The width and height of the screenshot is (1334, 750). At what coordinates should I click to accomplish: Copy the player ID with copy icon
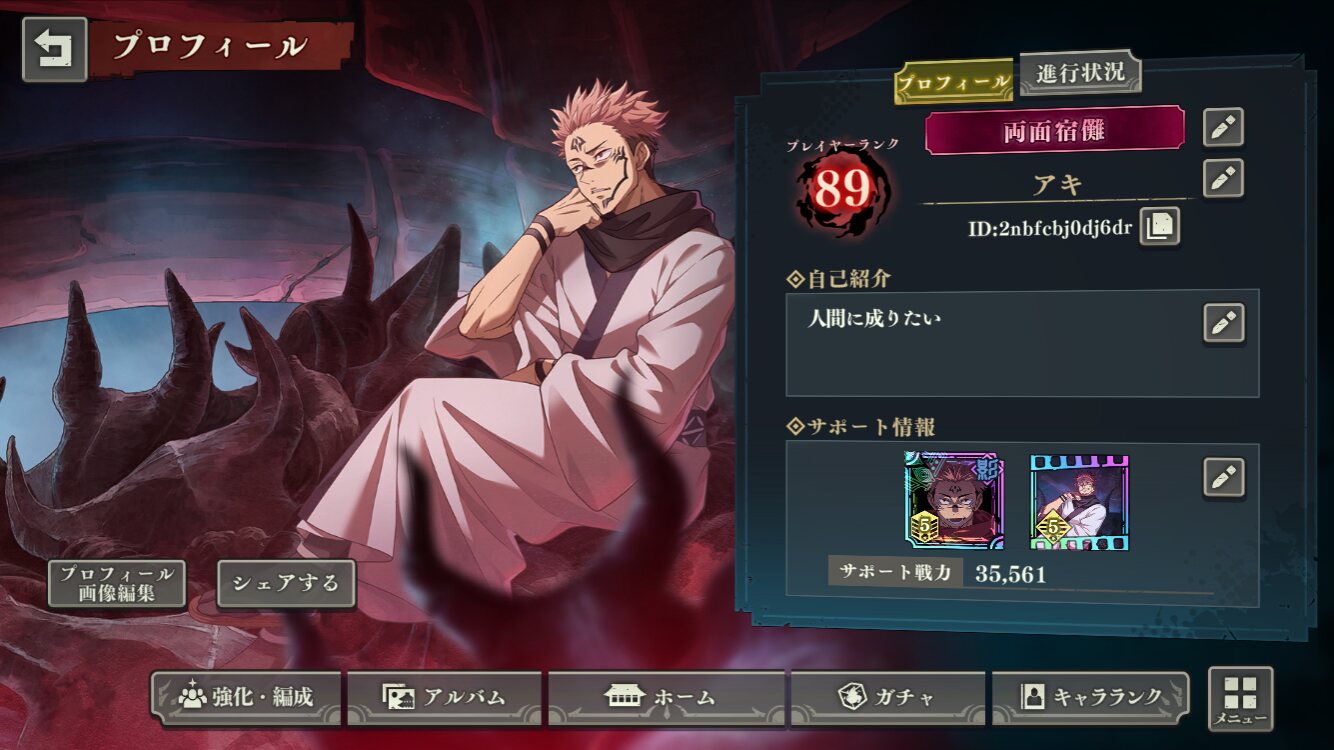click(1159, 226)
